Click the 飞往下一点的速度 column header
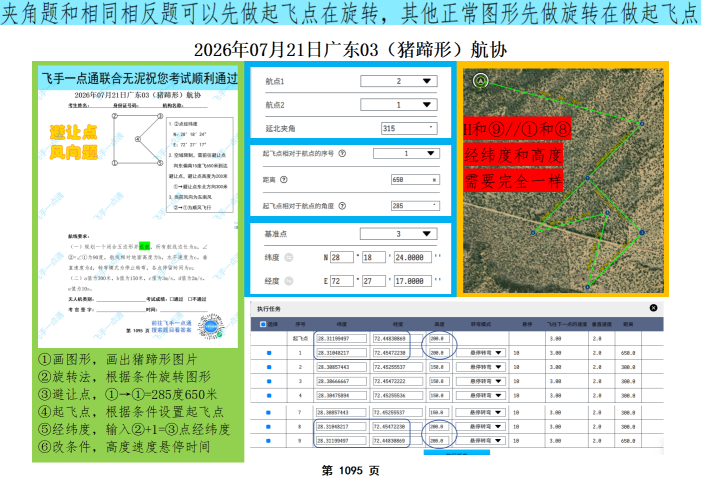701x496 pixels. (x=565, y=324)
